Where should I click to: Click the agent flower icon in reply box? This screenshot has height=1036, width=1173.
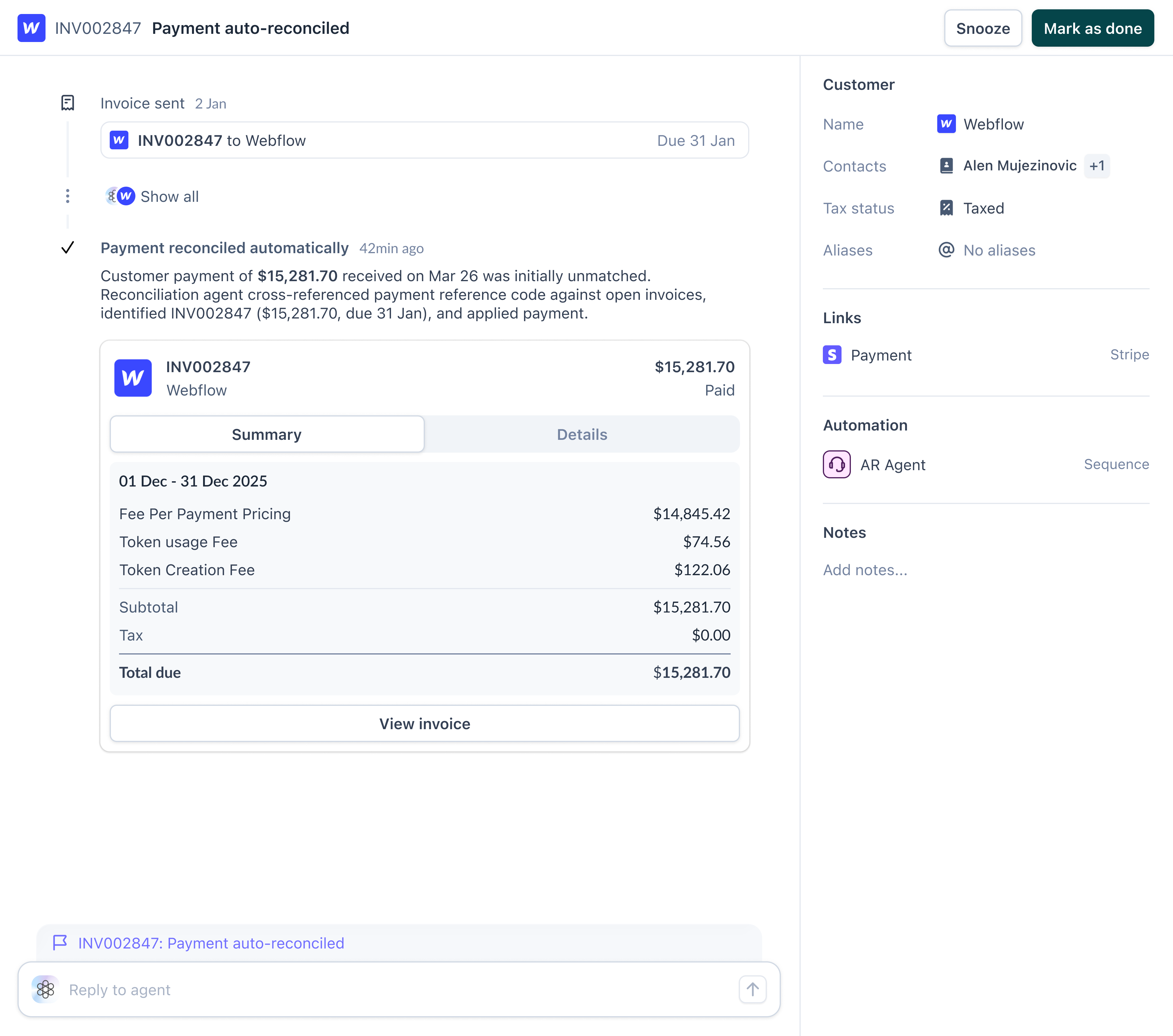[45, 990]
